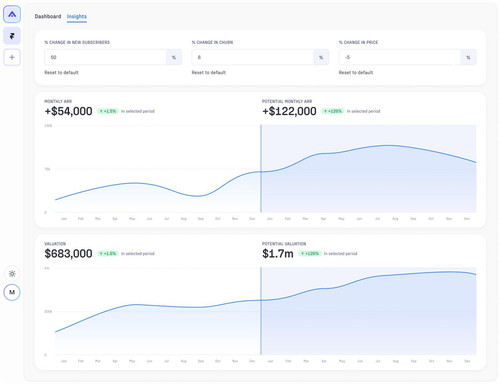The image size is (500, 384).
Task: Click the $683,000 valuation figure
Action: coord(68,254)
